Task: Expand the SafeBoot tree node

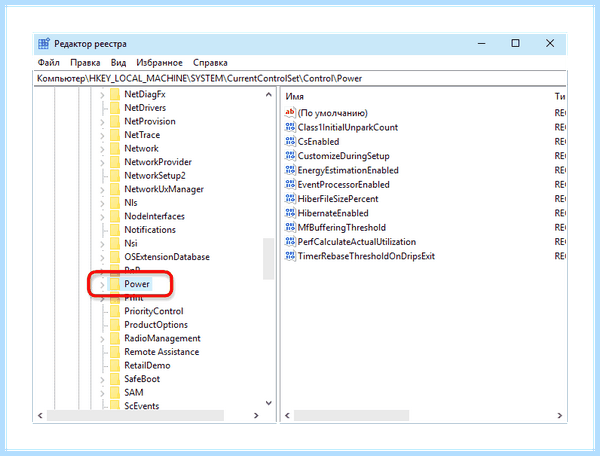Action: 102,379
